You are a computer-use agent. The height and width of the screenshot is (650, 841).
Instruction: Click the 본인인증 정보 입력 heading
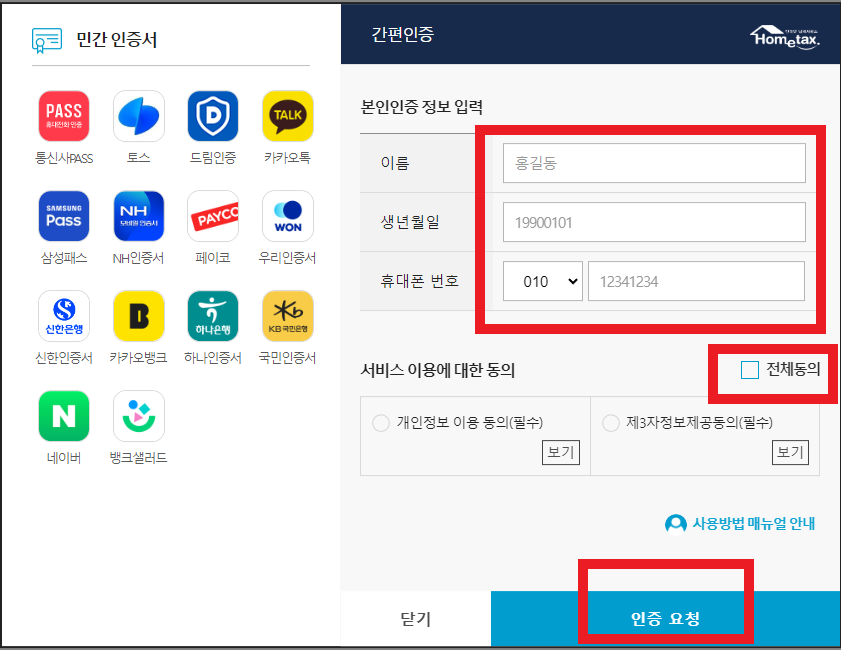(x=422, y=107)
